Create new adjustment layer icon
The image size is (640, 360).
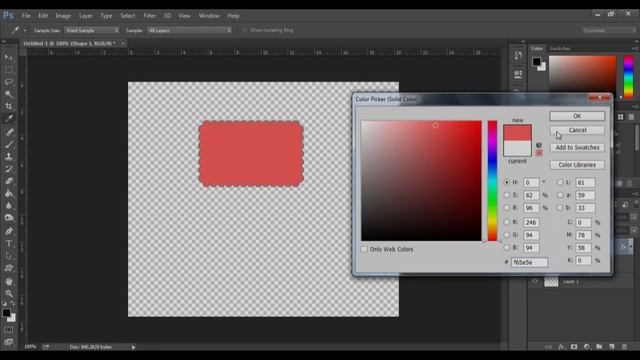pyautogui.click(x=587, y=347)
